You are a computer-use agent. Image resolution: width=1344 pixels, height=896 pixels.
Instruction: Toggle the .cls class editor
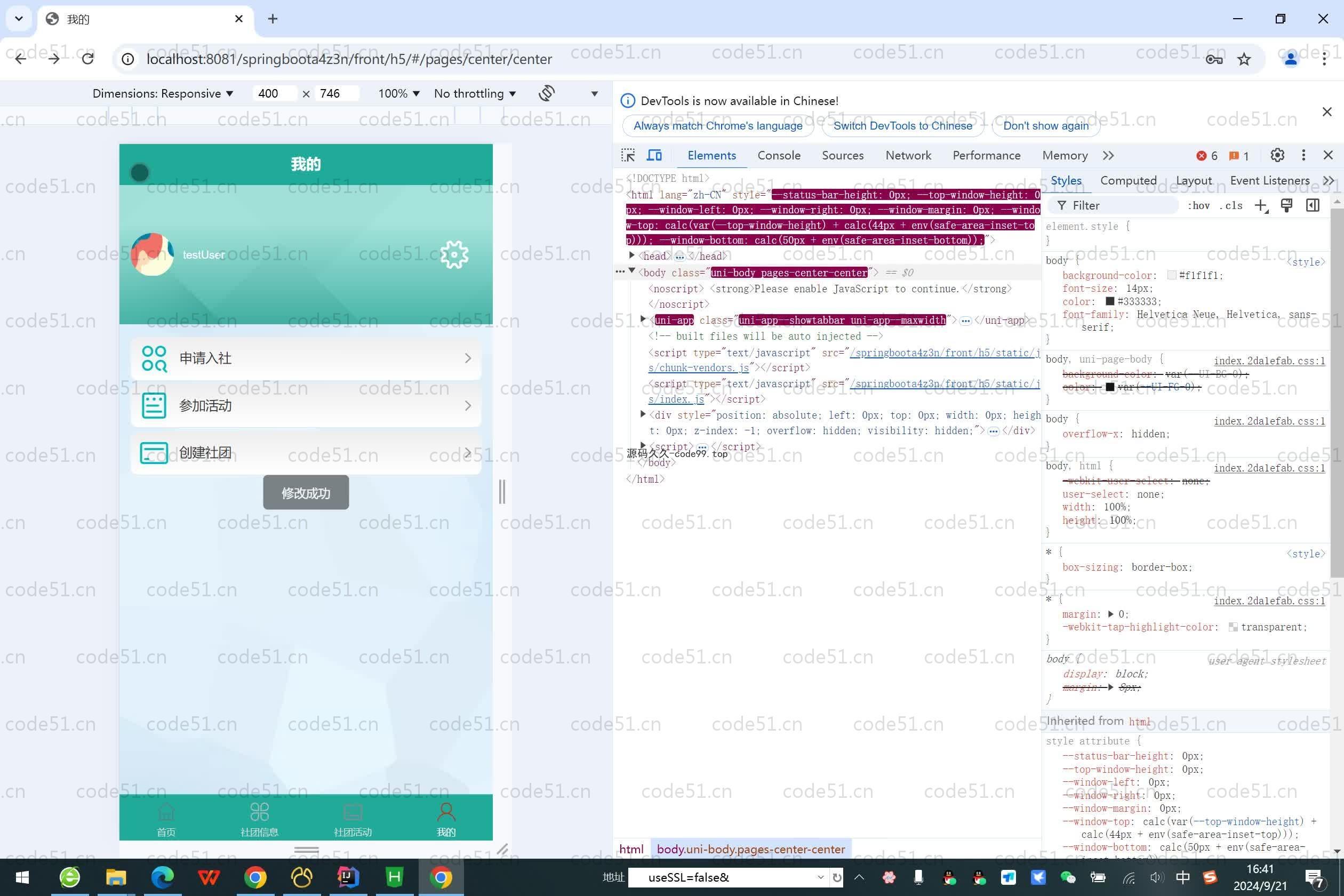click(x=1231, y=206)
